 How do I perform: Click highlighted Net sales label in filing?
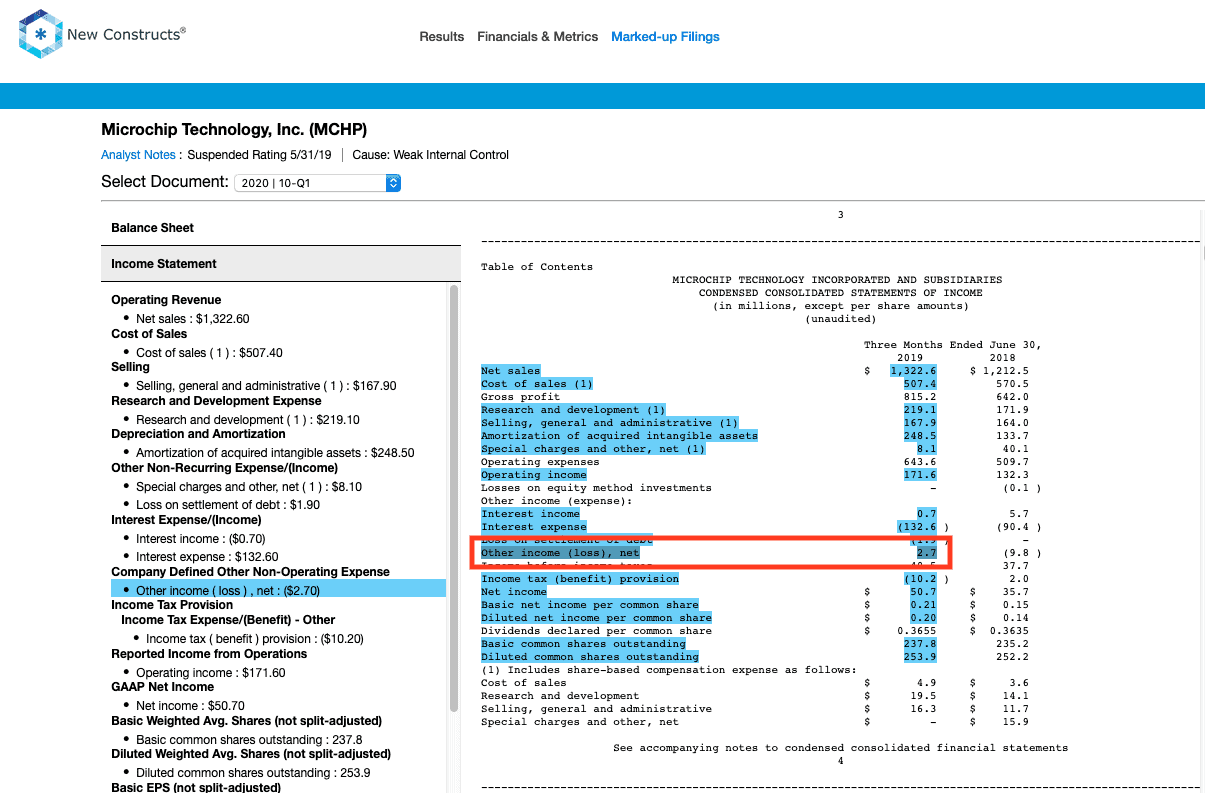(510, 371)
